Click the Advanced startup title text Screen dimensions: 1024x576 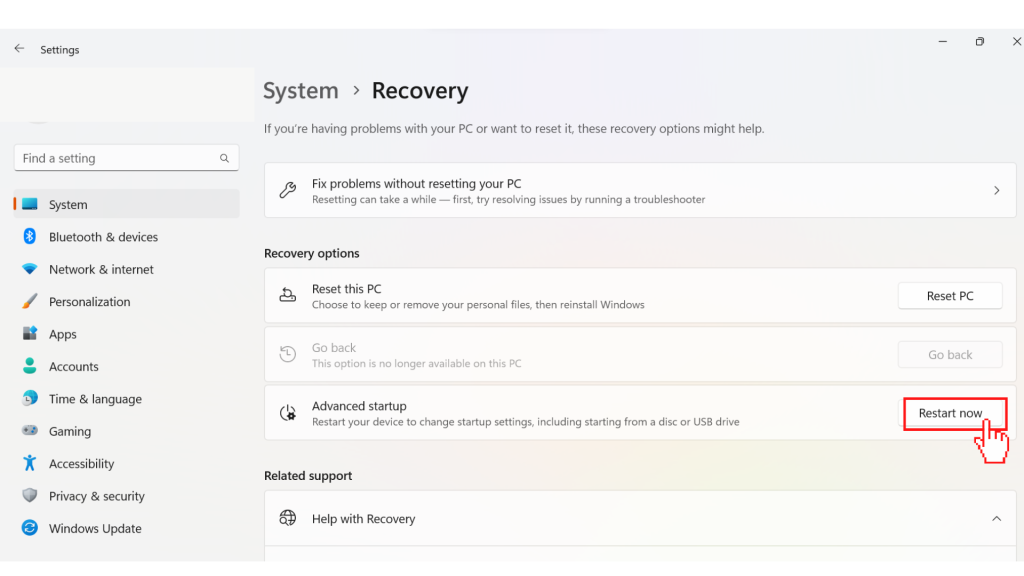pos(359,406)
